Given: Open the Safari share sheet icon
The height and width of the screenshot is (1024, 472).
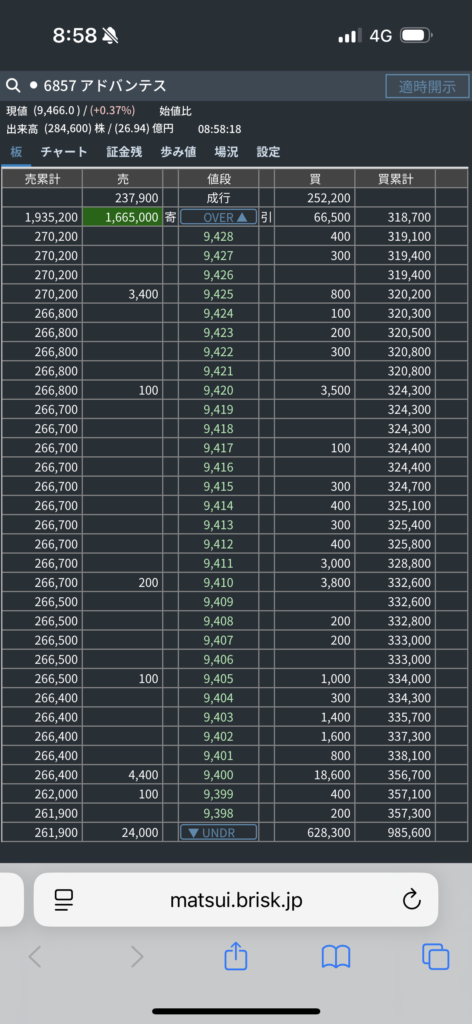Looking at the screenshot, I should point(236,957).
